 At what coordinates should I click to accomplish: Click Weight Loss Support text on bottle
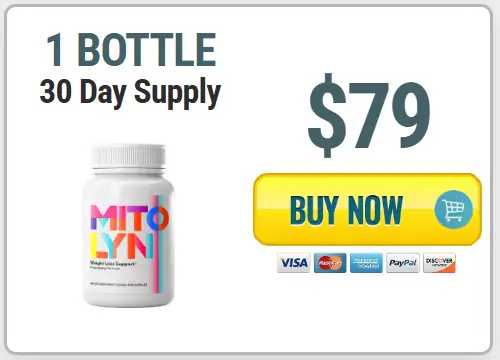[113, 264]
